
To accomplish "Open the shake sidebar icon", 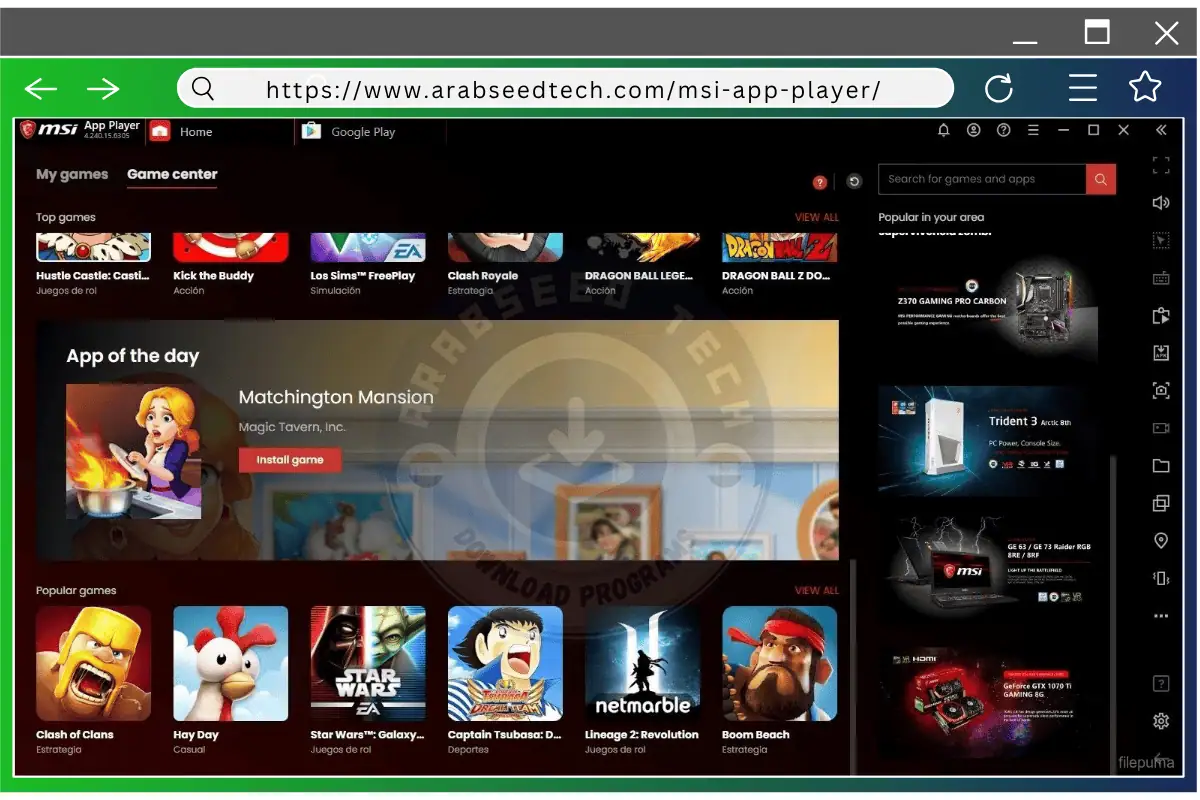I will 1161,578.
